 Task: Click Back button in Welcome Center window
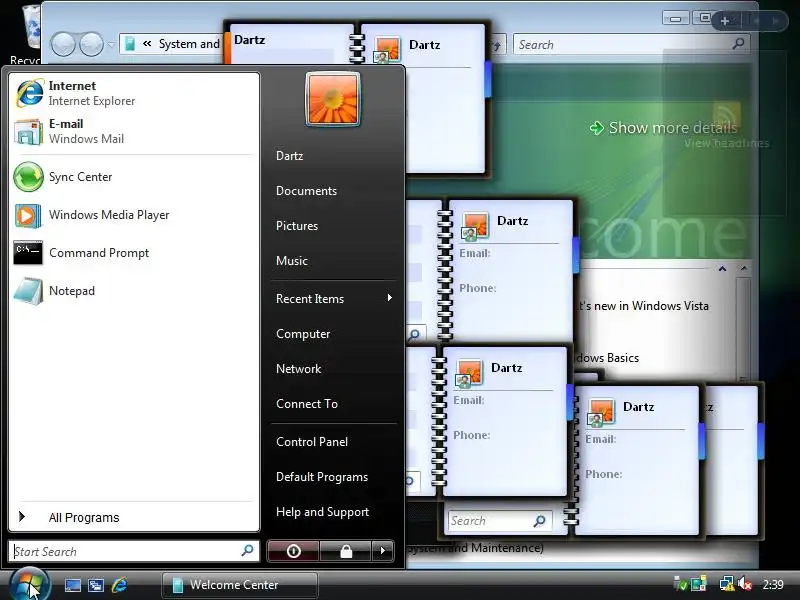coord(63,44)
